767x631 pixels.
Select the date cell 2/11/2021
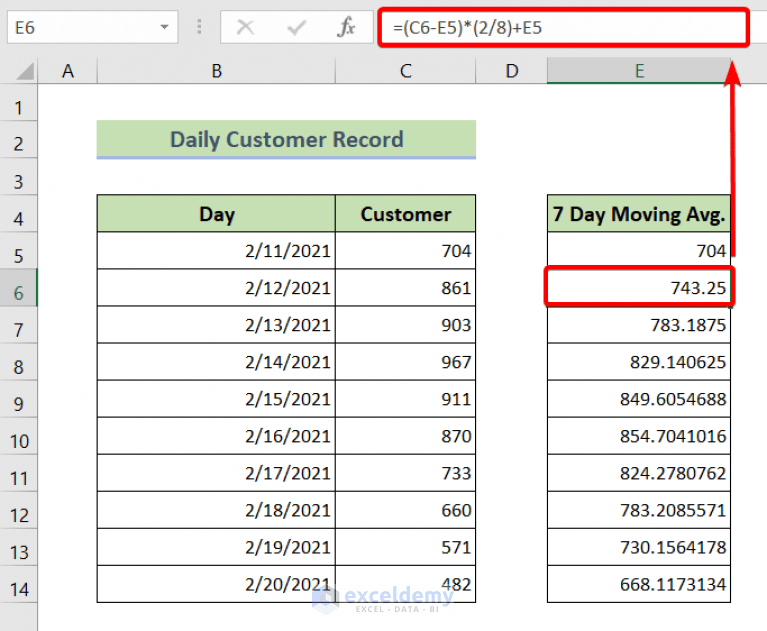point(216,251)
